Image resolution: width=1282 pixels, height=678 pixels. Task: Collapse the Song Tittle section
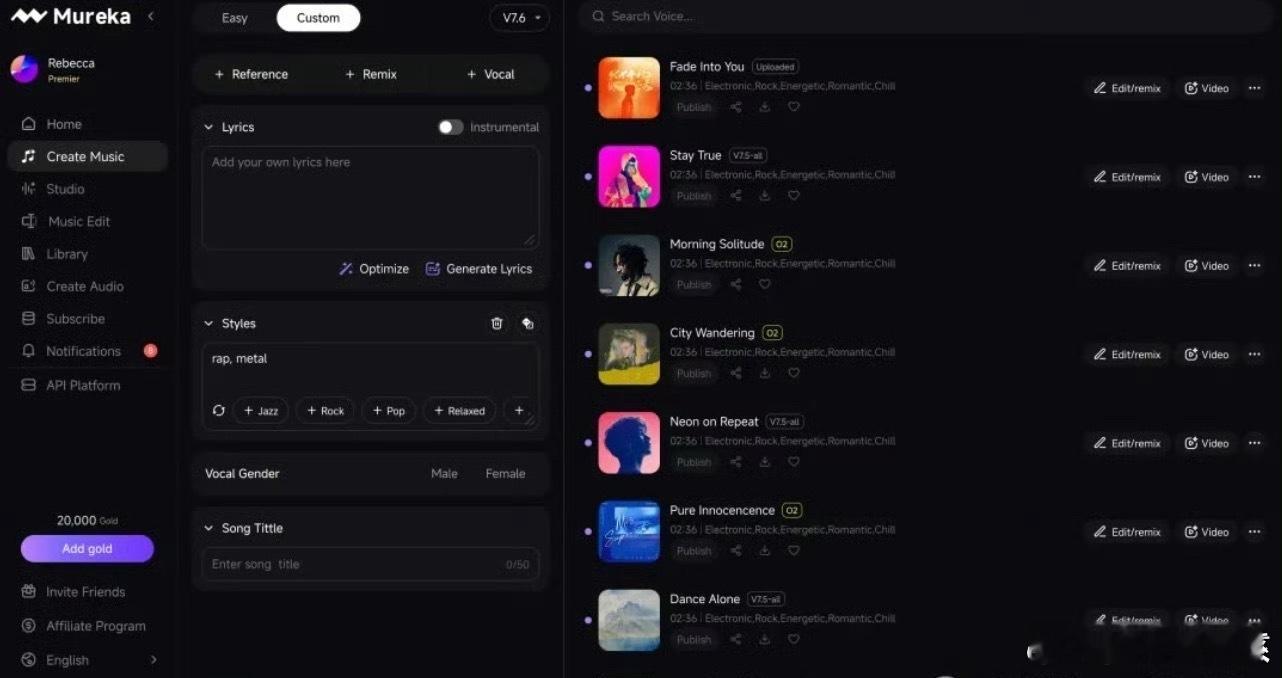tap(208, 528)
